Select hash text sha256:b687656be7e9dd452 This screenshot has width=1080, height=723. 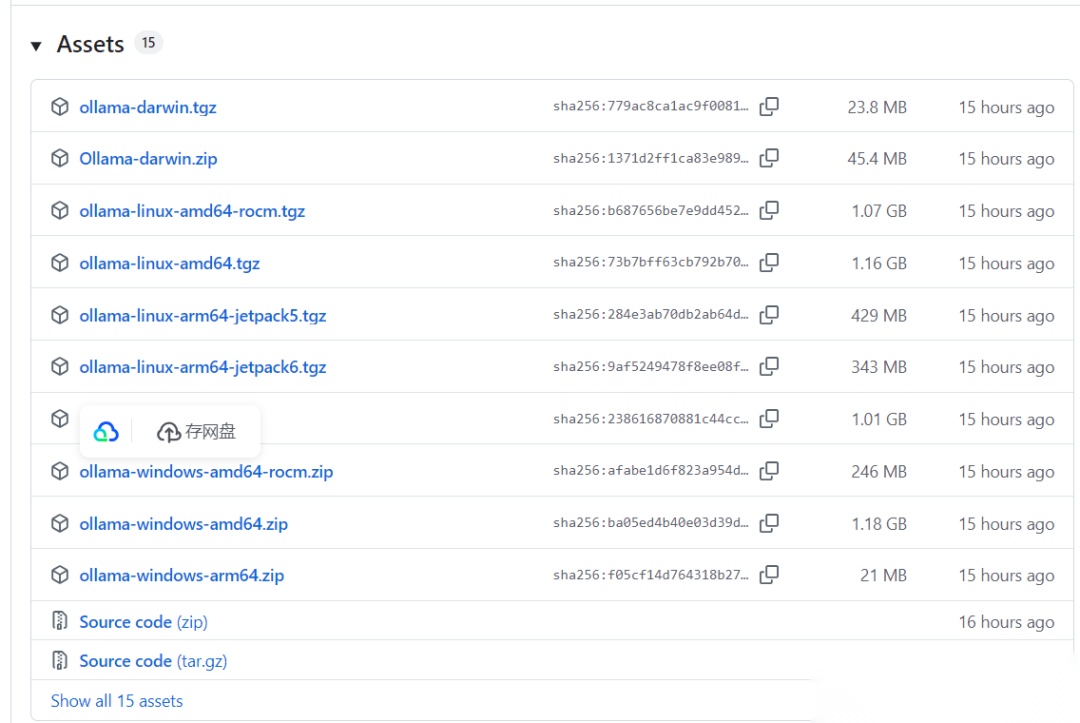(x=650, y=211)
